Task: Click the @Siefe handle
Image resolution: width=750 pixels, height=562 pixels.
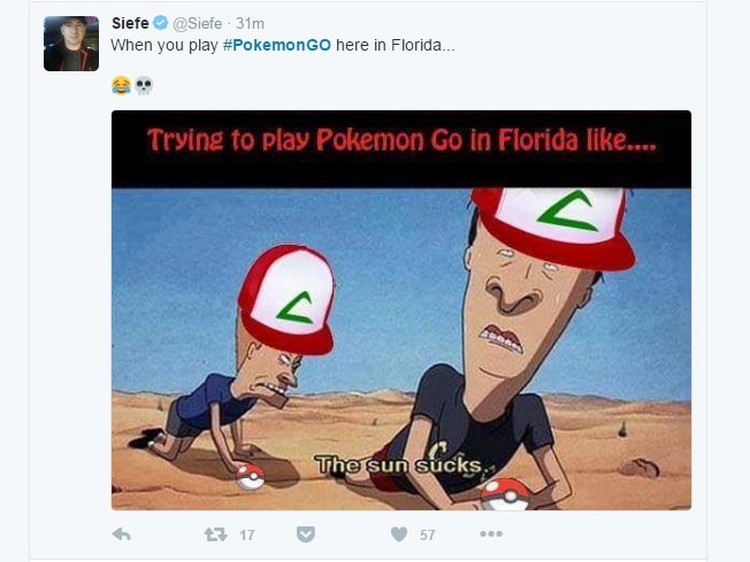Action: [197, 23]
